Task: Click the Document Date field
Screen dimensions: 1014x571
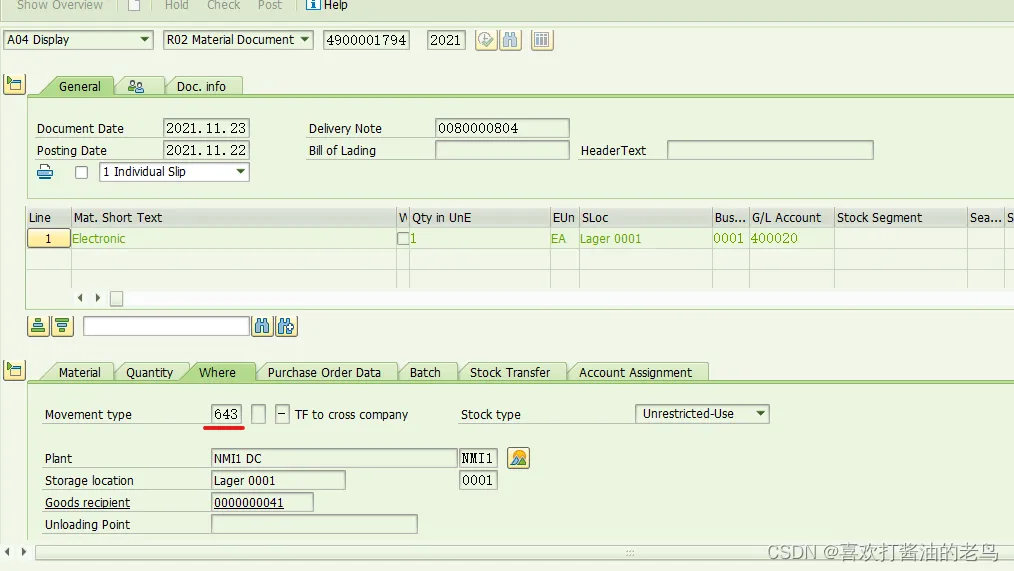Action: click(x=206, y=128)
